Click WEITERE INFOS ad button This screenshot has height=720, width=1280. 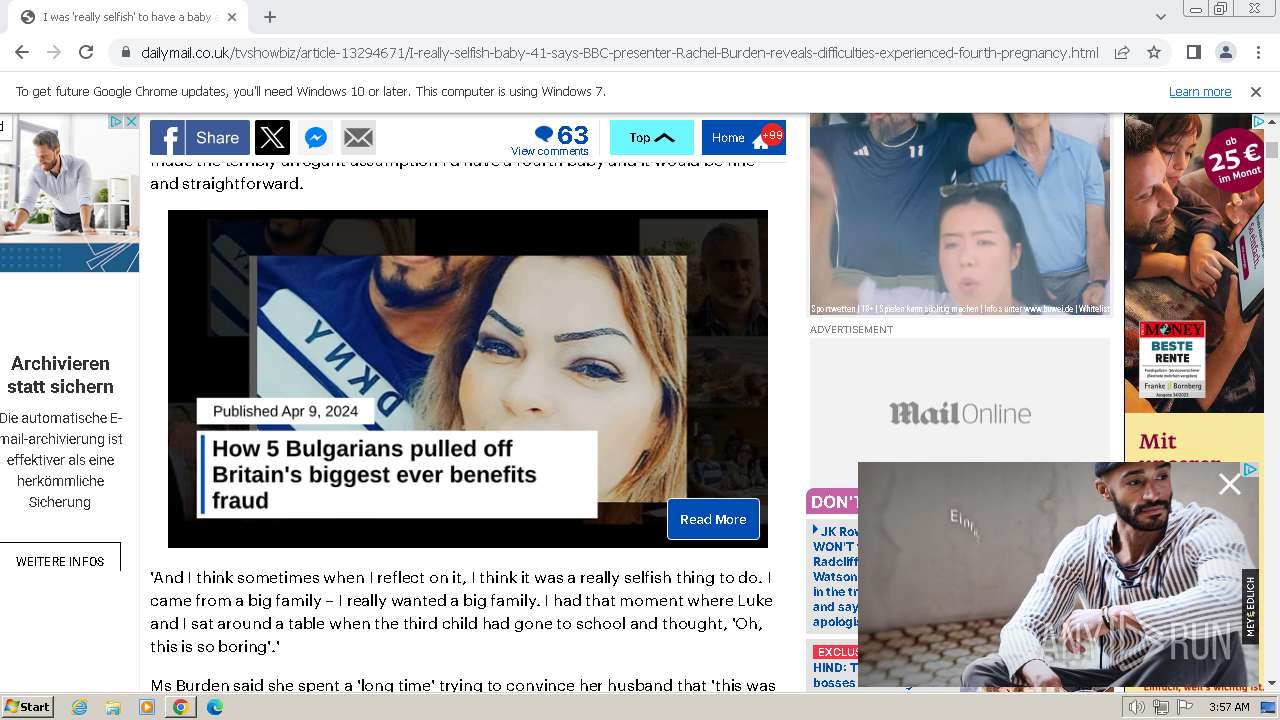60,561
